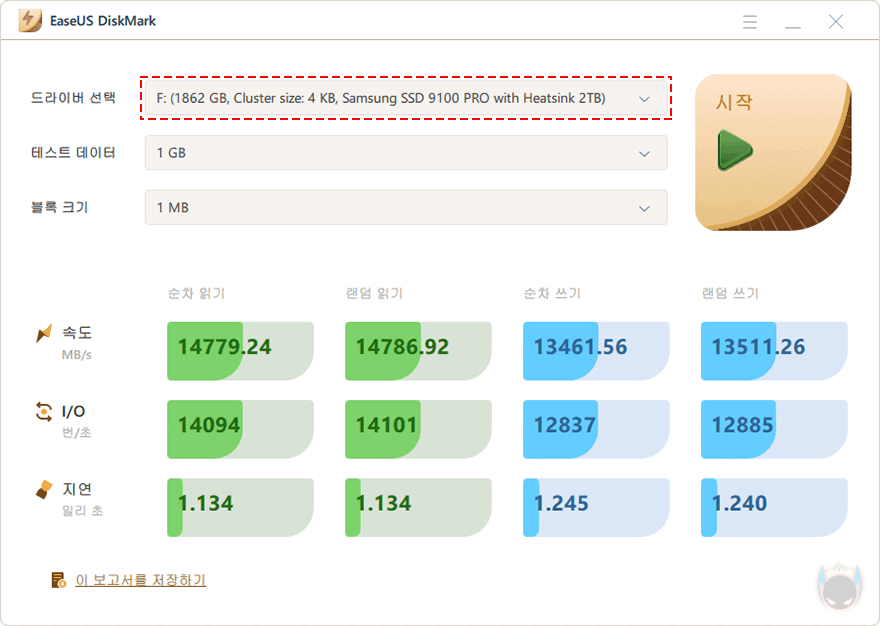Click chevron arrow of the 1 MB field
Image resolution: width=880 pixels, height=626 pixels.
coord(644,208)
